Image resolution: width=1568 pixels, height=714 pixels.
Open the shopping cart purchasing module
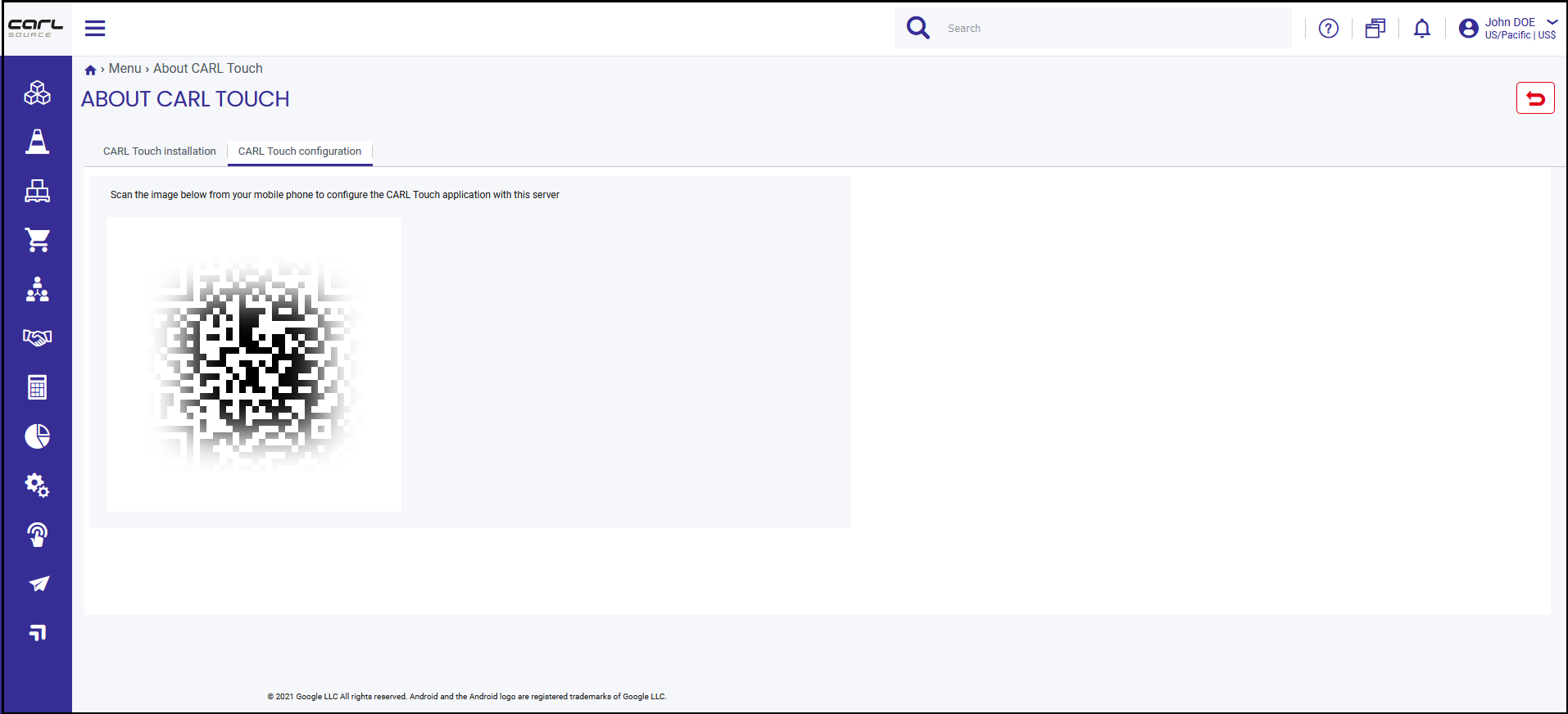coord(37,240)
